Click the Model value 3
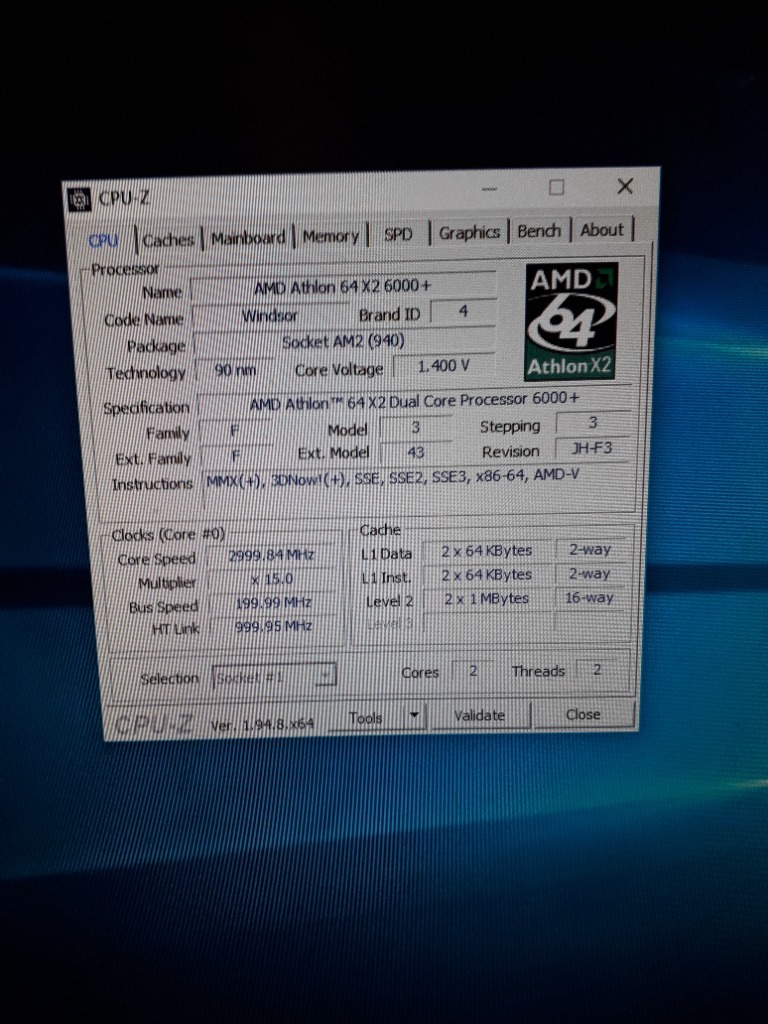Viewport: 768px width, 1024px height. (415, 427)
